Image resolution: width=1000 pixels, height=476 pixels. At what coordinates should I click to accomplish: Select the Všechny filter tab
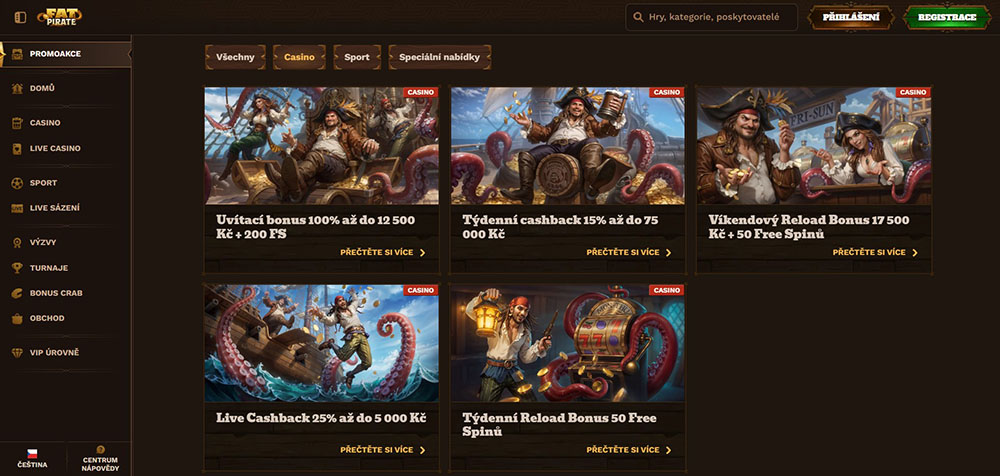[236, 57]
